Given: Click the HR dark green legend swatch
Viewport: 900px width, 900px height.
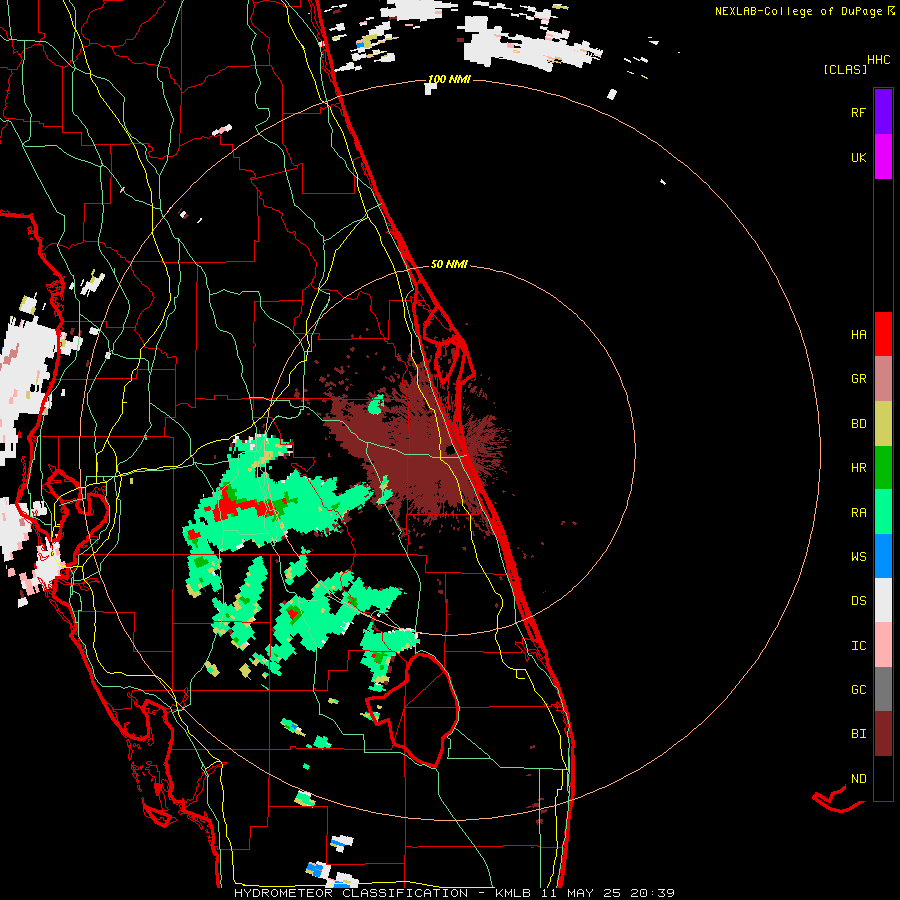Looking at the screenshot, I should 883,468.
